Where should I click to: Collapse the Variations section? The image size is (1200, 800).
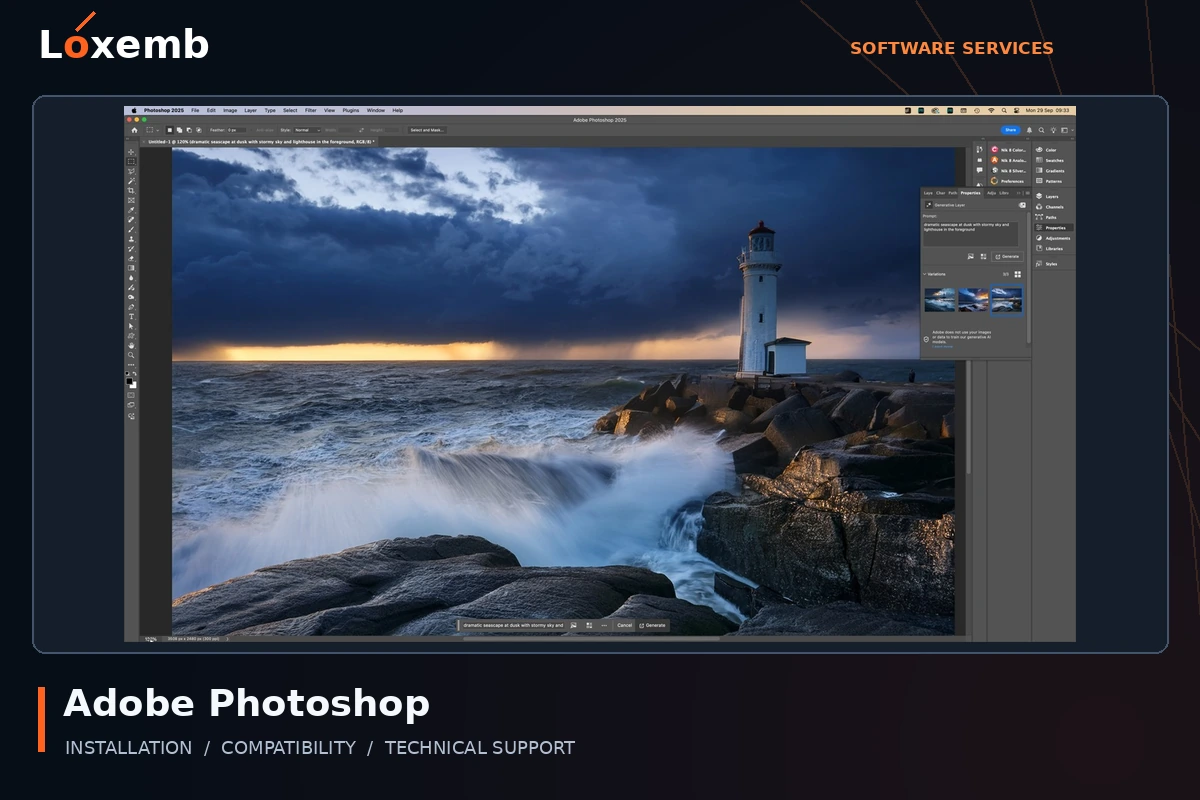tap(925, 274)
